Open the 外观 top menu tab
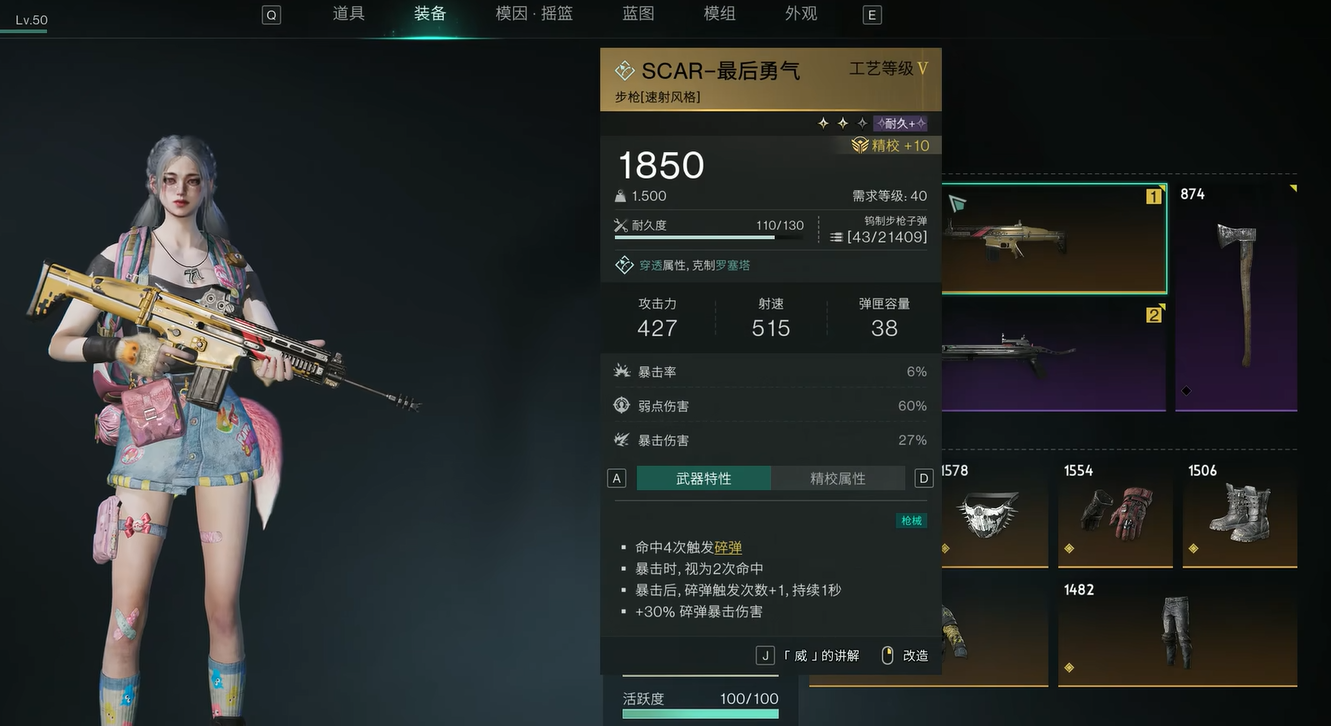 tap(801, 14)
